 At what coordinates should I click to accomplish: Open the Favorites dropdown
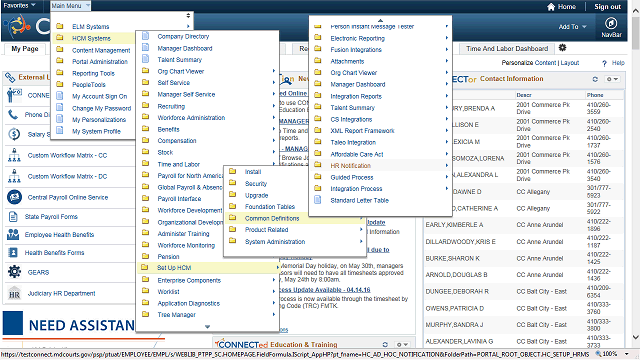click(x=19, y=6)
